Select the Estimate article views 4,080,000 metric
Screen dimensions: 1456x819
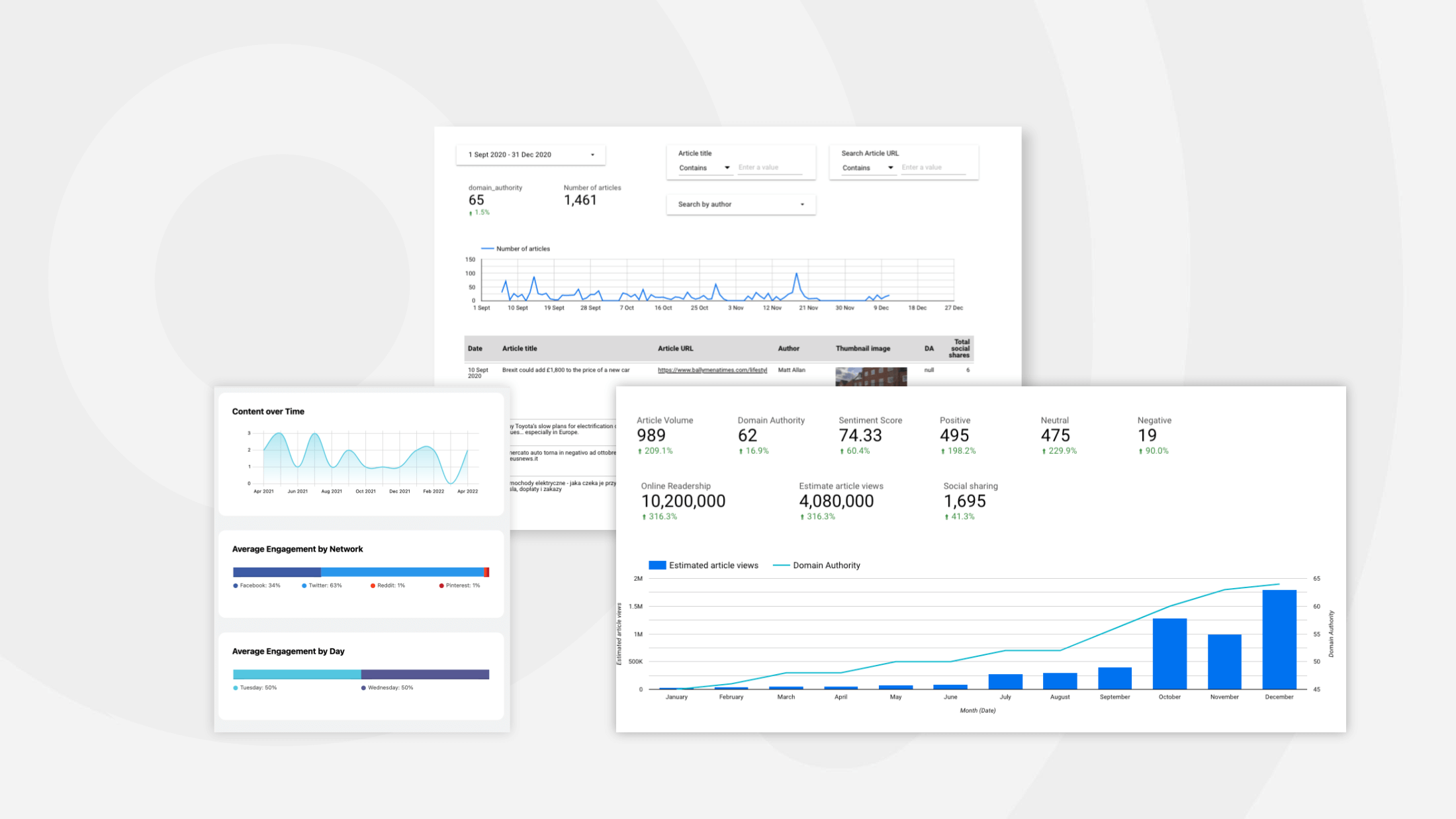pos(841,501)
